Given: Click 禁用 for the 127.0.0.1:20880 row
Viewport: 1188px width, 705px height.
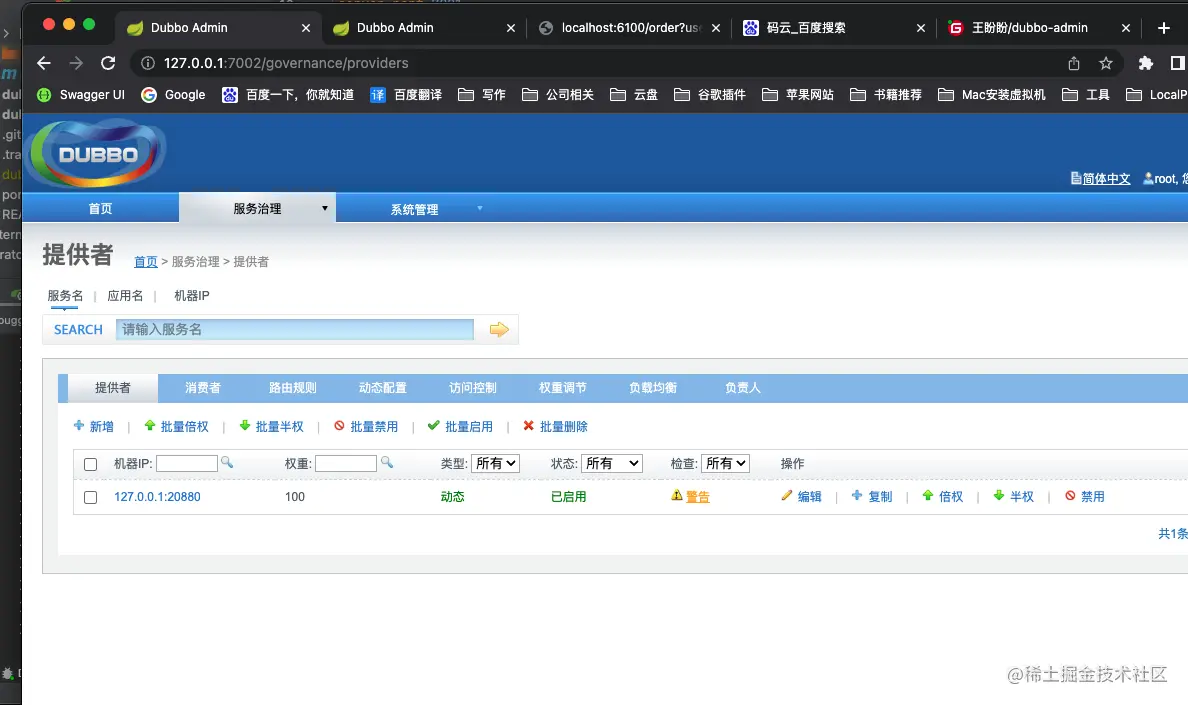Looking at the screenshot, I should 1085,497.
